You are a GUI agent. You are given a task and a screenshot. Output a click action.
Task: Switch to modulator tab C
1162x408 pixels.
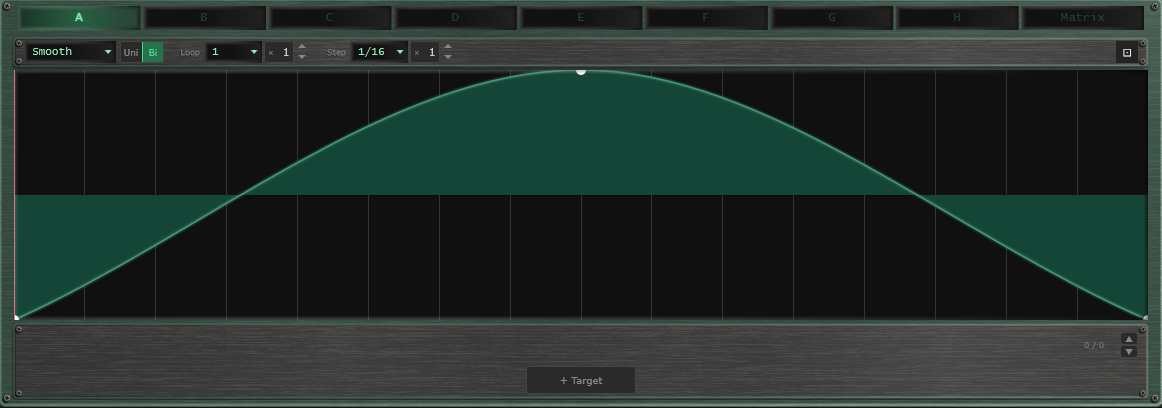coord(330,18)
